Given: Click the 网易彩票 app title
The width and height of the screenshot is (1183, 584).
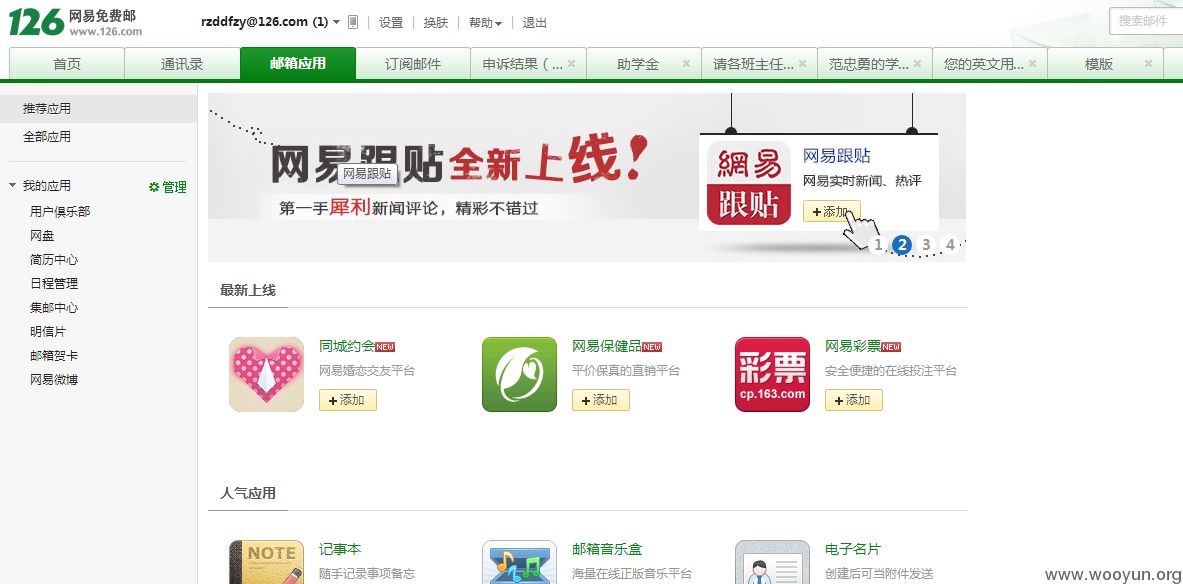Looking at the screenshot, I should 853,346.
